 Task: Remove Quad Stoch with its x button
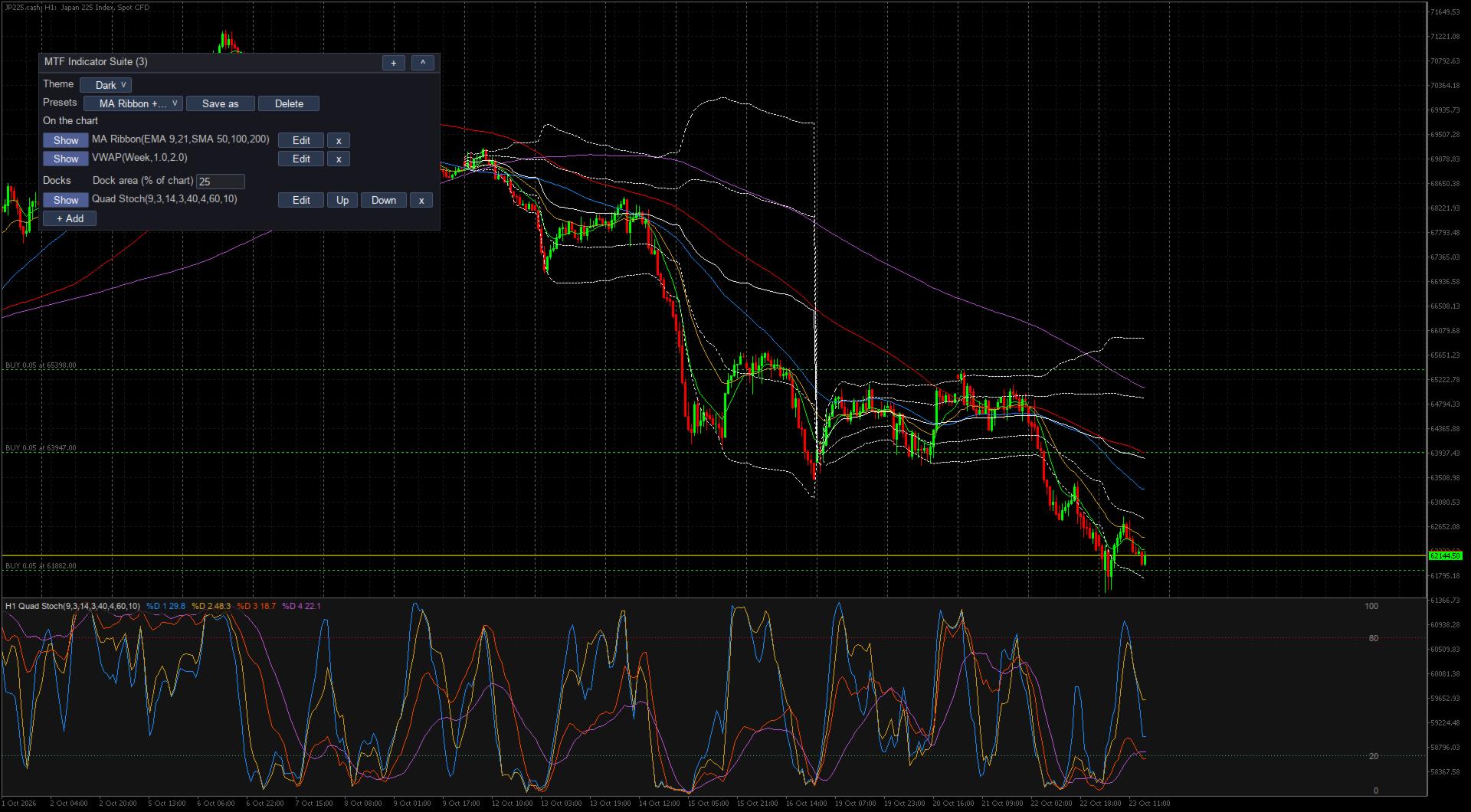click(421, 200)
